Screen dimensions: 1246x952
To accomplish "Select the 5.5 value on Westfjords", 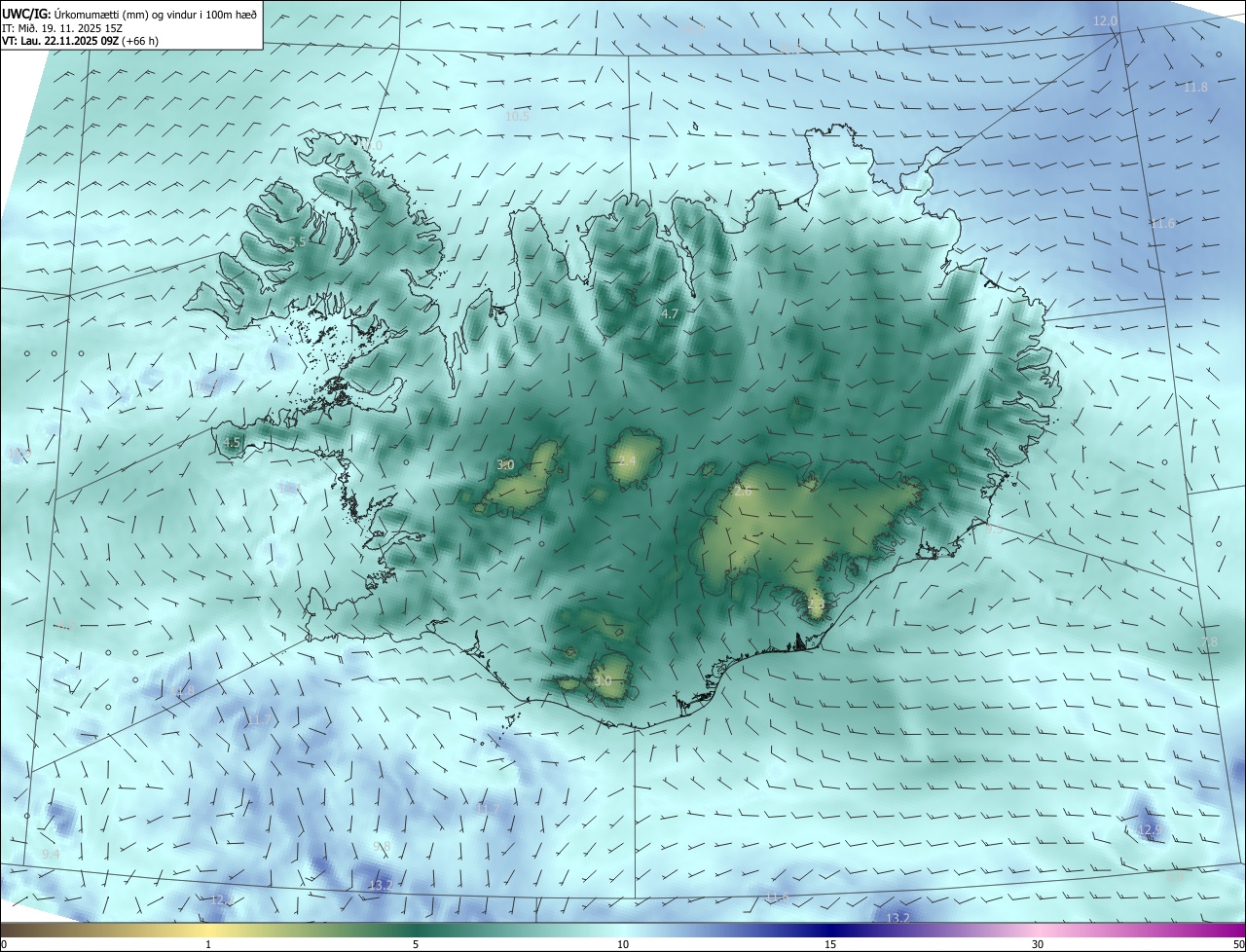I will 297,241.
